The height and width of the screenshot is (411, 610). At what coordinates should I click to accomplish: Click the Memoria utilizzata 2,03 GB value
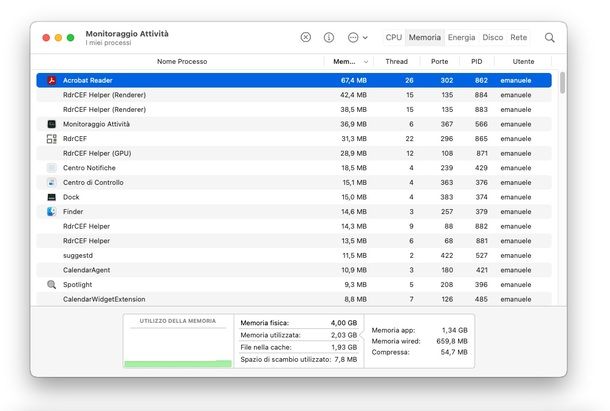pos(344,335)
